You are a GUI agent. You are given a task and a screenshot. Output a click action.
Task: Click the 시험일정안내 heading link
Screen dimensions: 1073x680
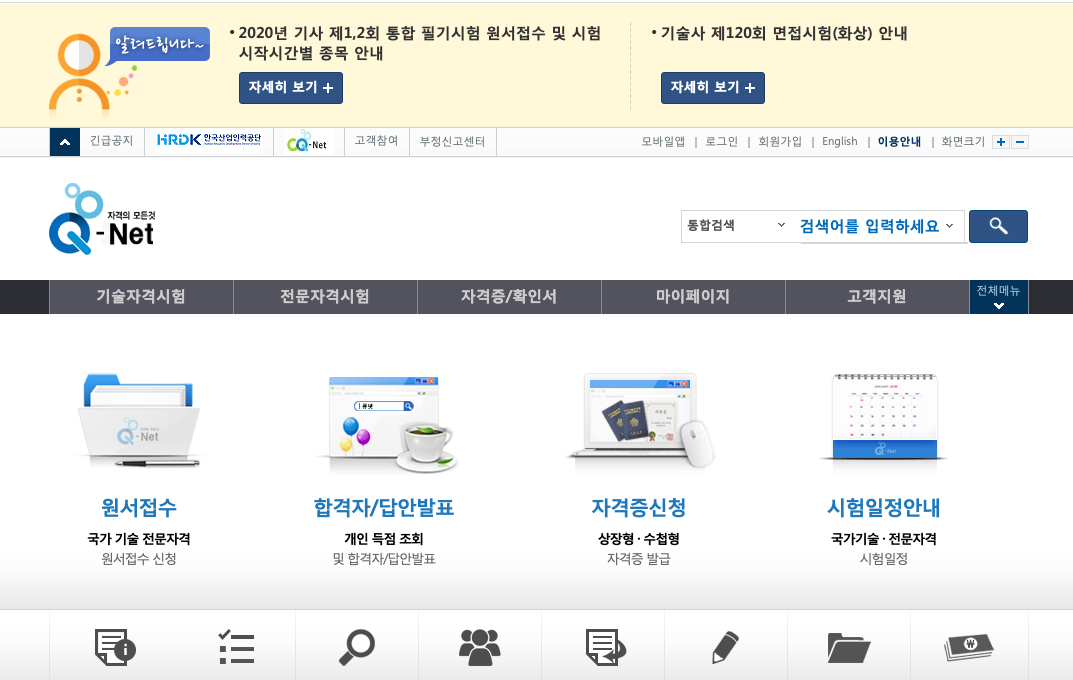coord(883,508)
